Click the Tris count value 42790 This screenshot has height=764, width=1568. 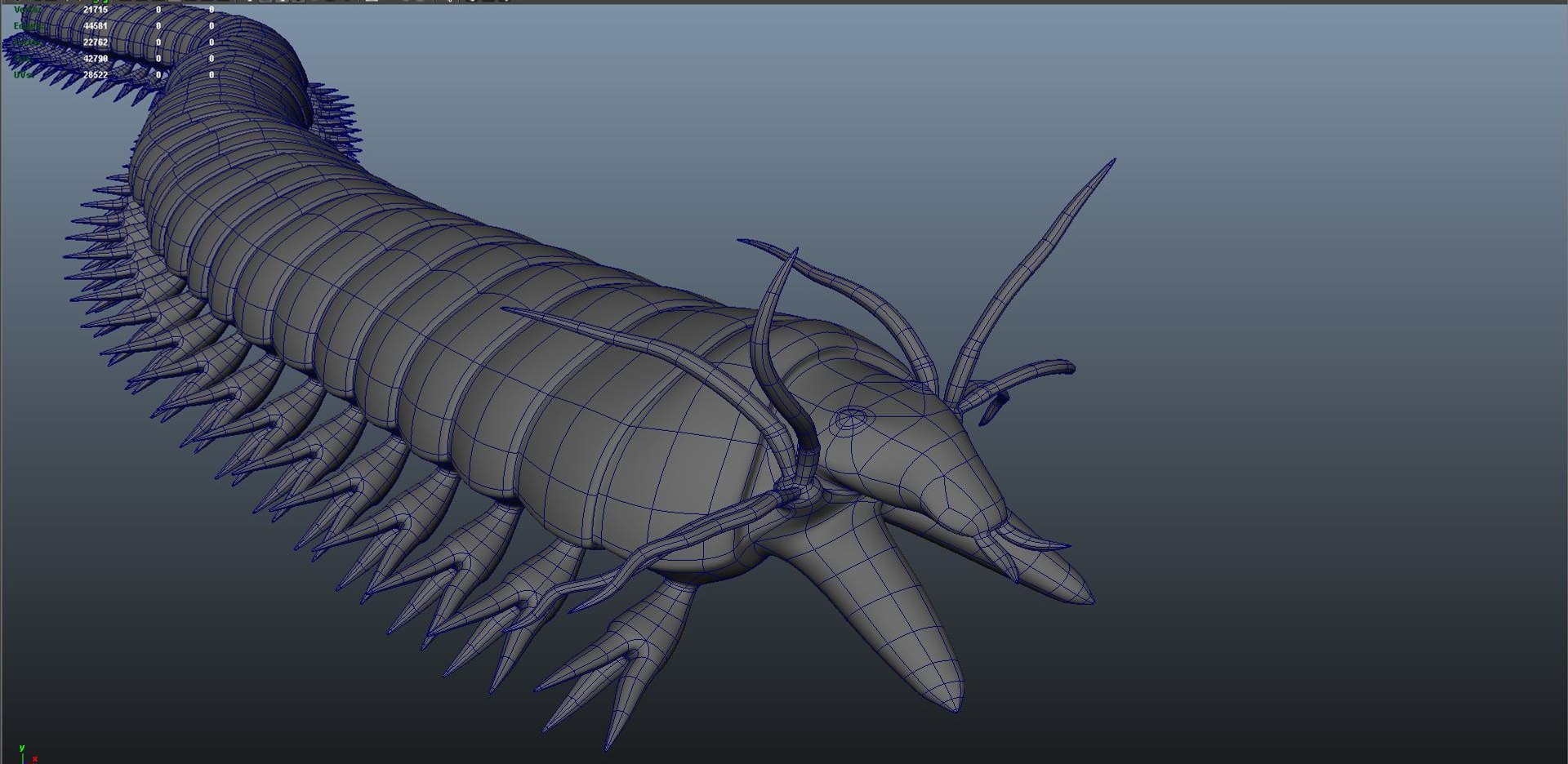coord(95,59)
